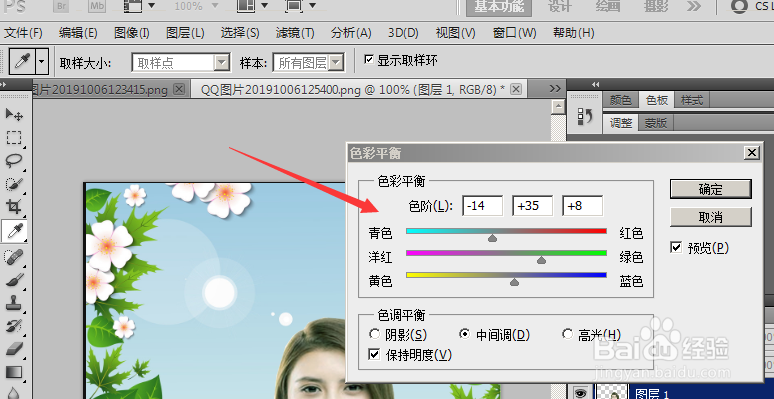Select the Eraser tool
This screenshot has width=774, height=399.
(x=14, y=349)
